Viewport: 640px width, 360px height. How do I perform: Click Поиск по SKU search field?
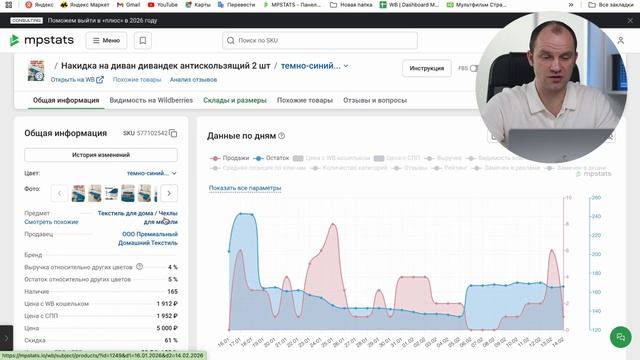pos(320,40)
